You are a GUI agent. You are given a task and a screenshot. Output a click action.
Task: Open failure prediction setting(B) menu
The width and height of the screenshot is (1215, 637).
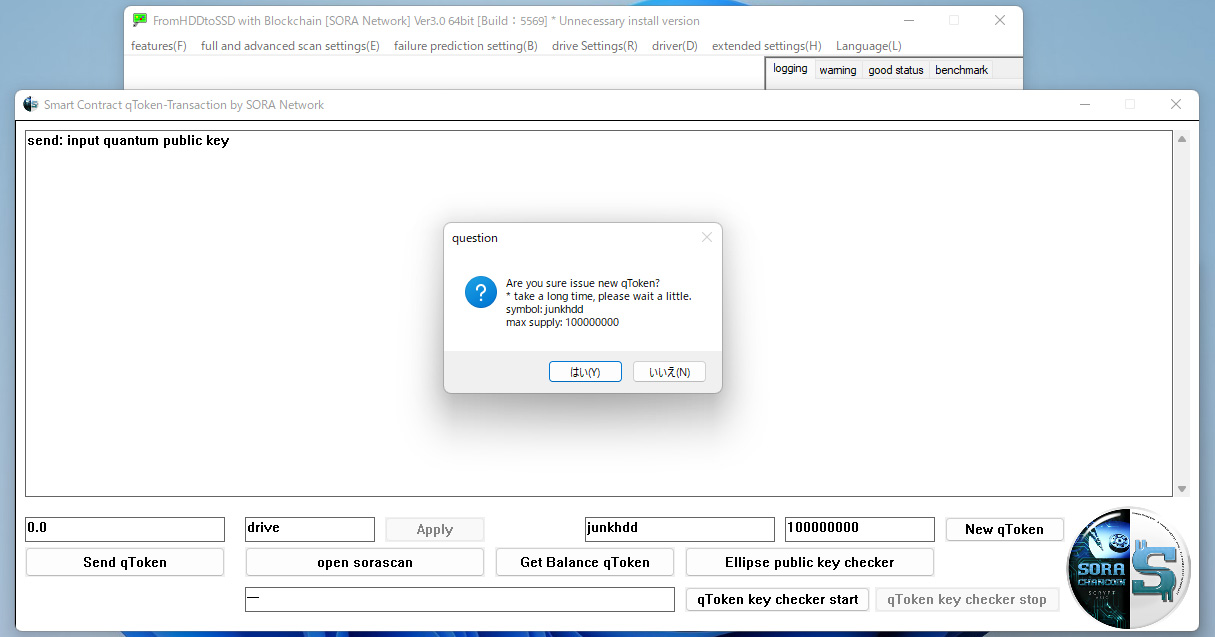(466, 46)
